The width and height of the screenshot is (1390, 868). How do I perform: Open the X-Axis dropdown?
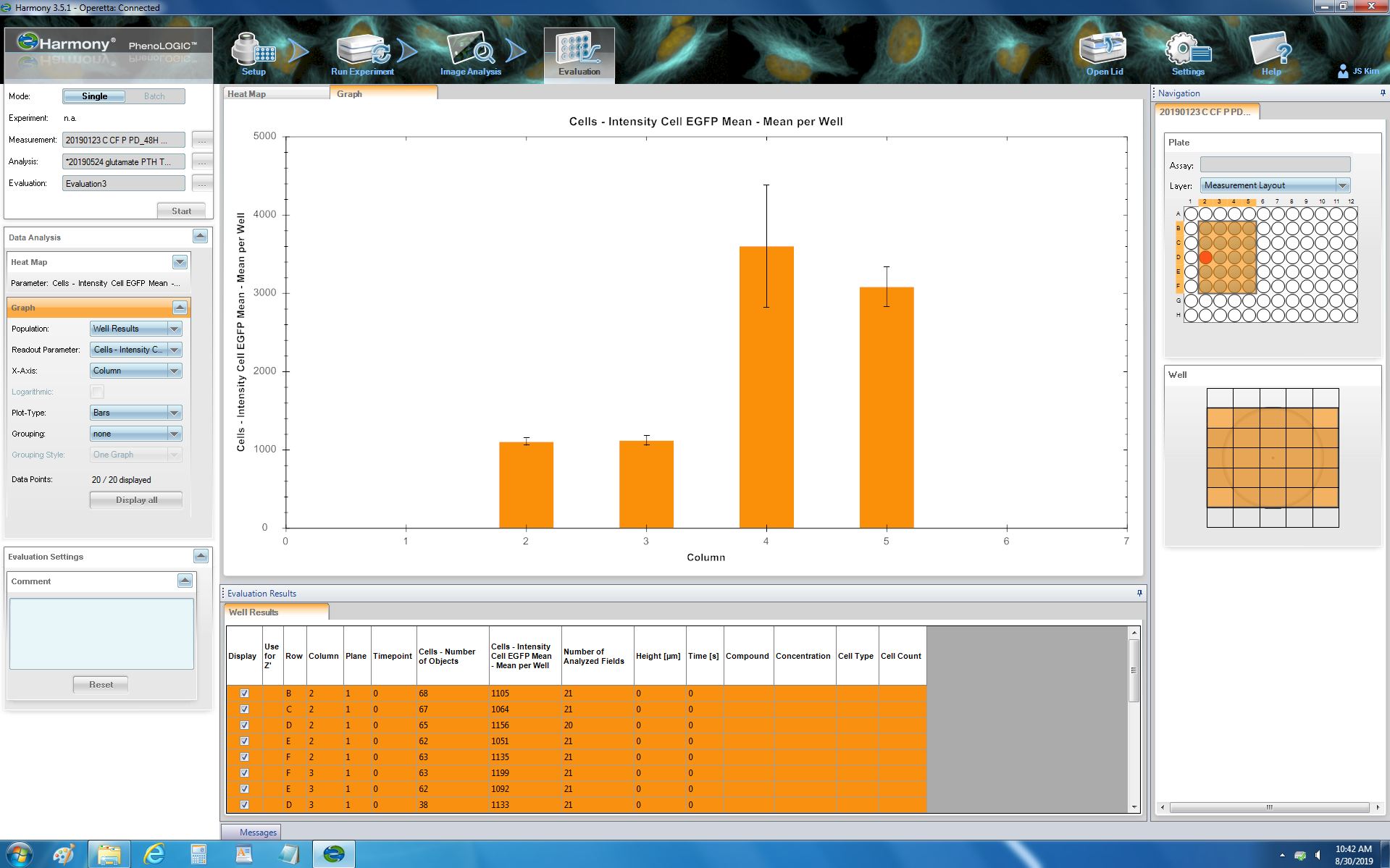coord(136,371)
